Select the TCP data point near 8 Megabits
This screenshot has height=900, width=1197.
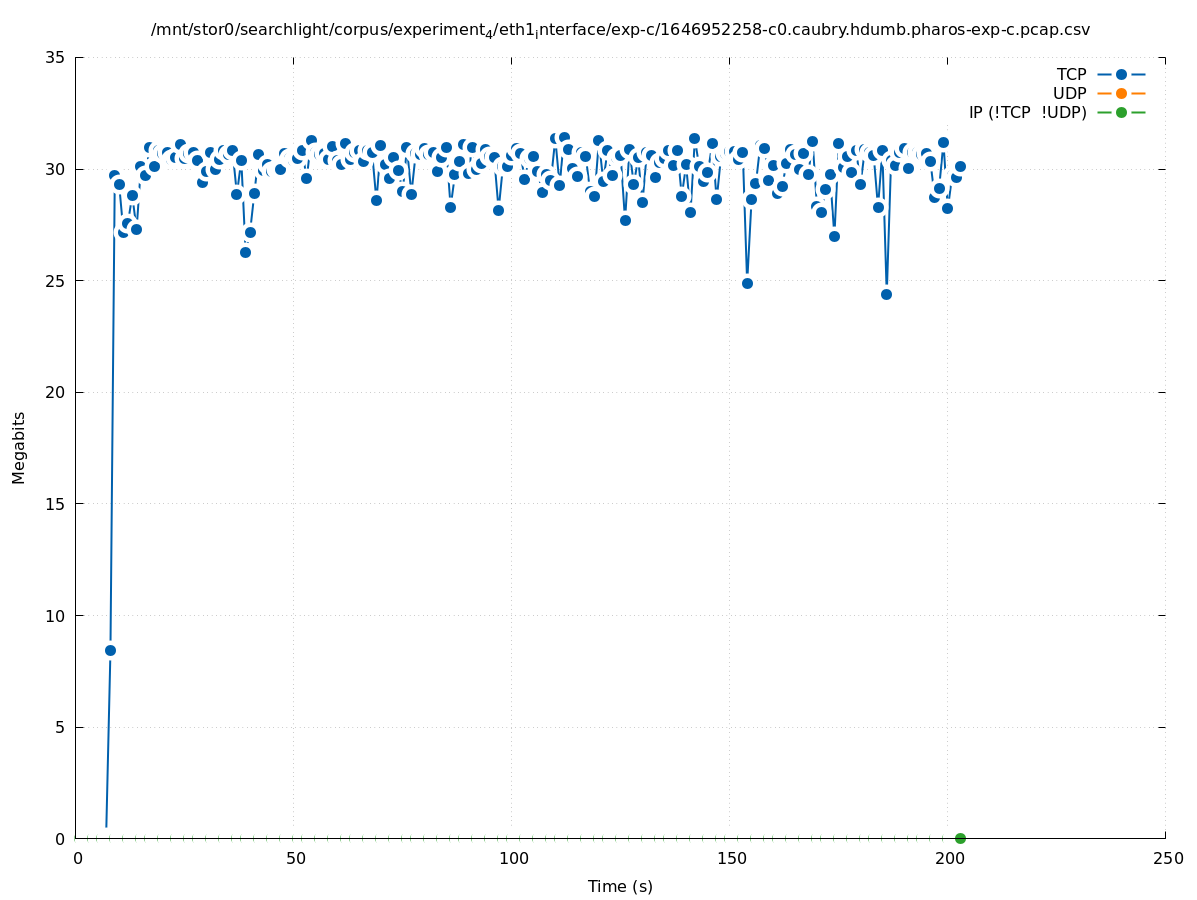(x=110, y=650)
